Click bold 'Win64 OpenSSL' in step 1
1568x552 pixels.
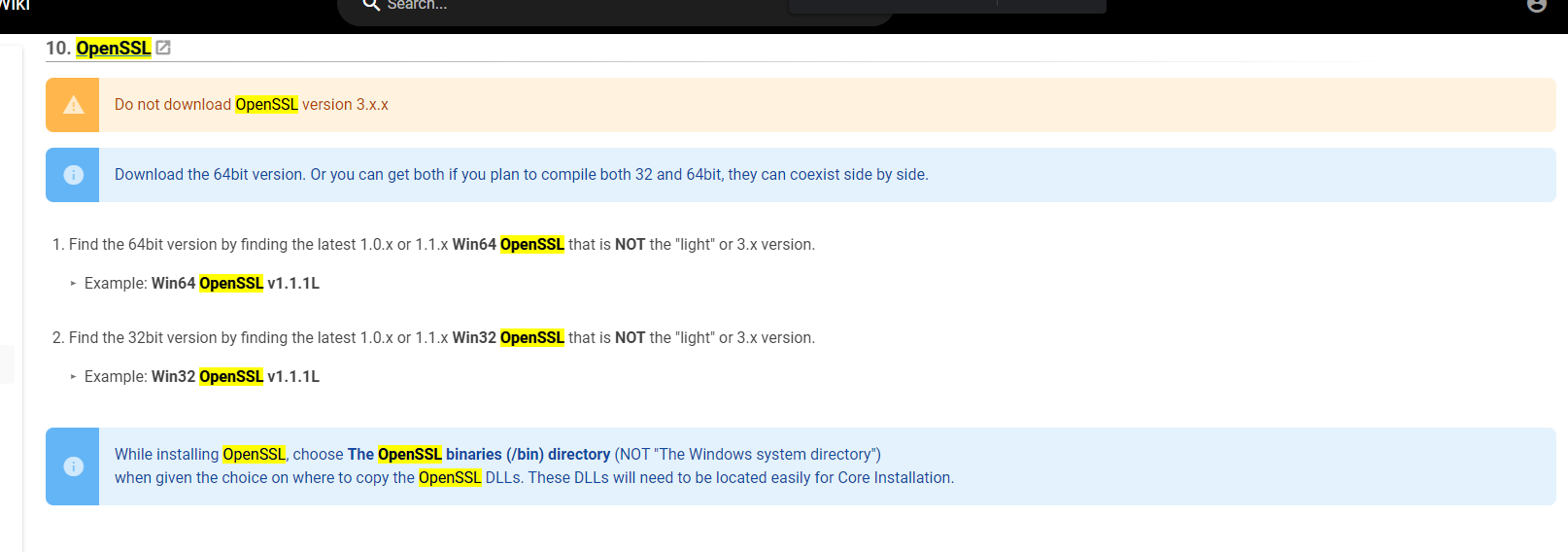(508, 245)
